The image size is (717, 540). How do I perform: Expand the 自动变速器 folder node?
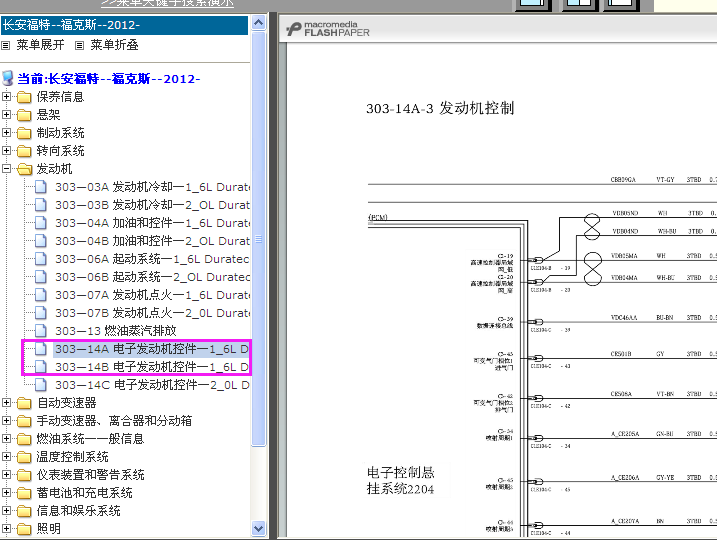pyautogui.click(x=6, y=402)
